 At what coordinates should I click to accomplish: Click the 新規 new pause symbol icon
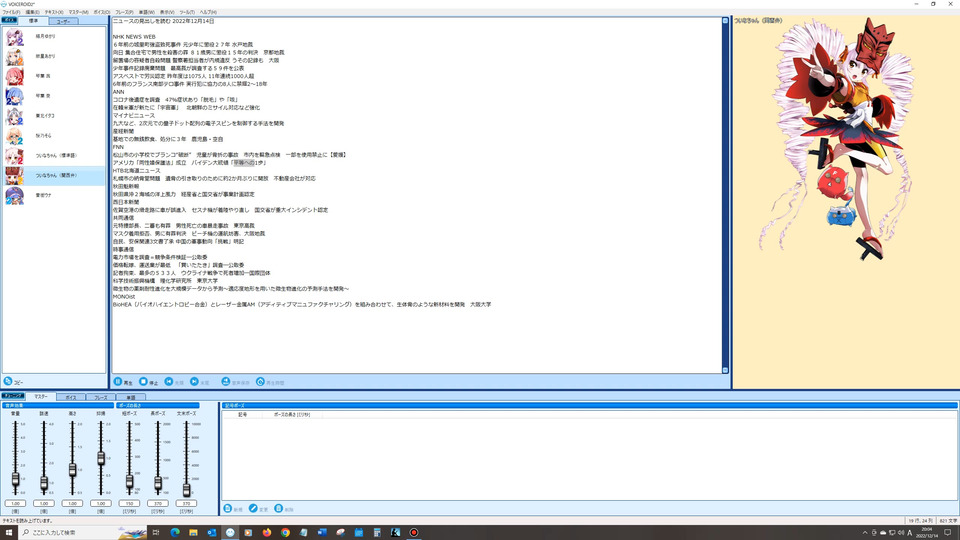[228, 508]
